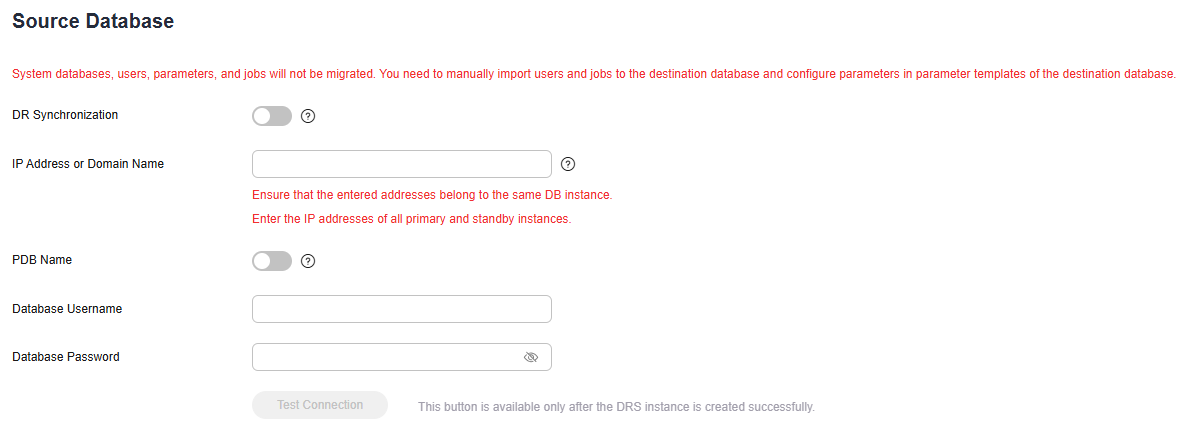The width and height of the screenshot is (1184, 425).
Task: Focus the IP Address or Domain Name field
Action: (x=402, y=164)
